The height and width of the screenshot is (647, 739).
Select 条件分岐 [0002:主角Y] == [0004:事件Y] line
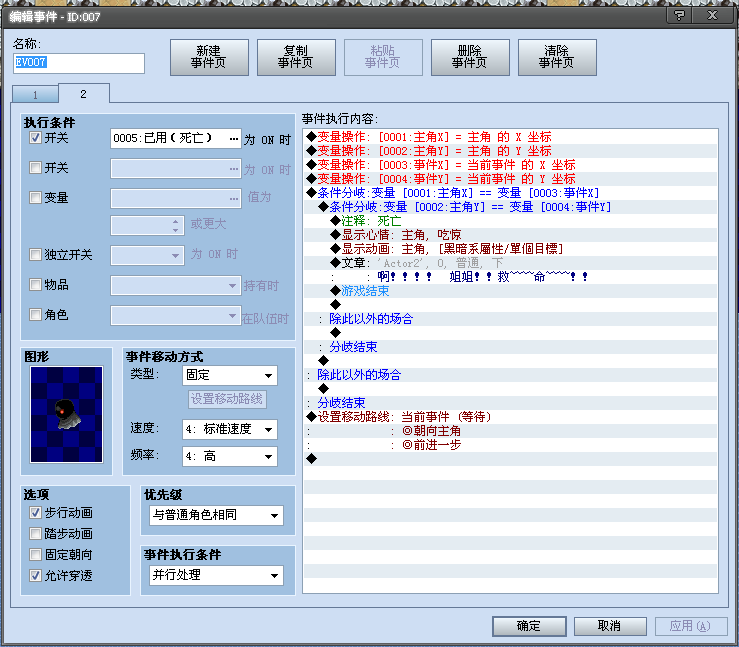click(510, 207)
